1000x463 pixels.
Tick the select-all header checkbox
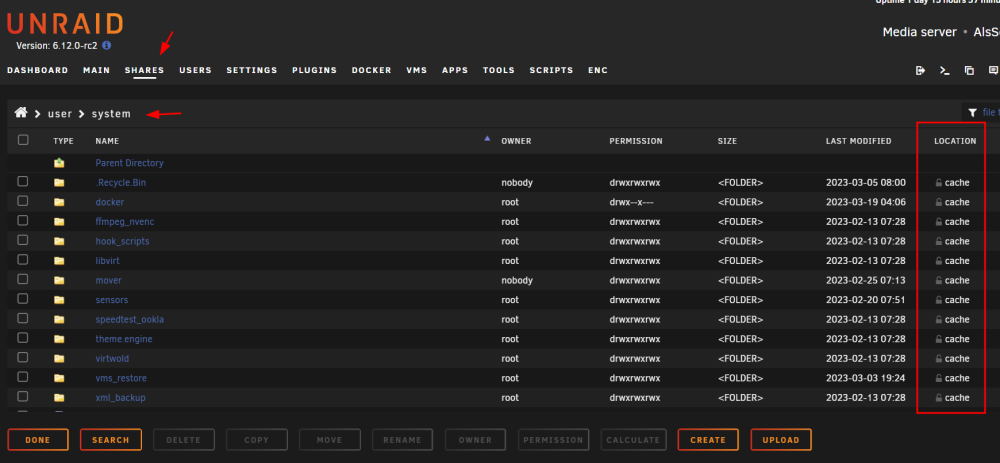point(23,140)
